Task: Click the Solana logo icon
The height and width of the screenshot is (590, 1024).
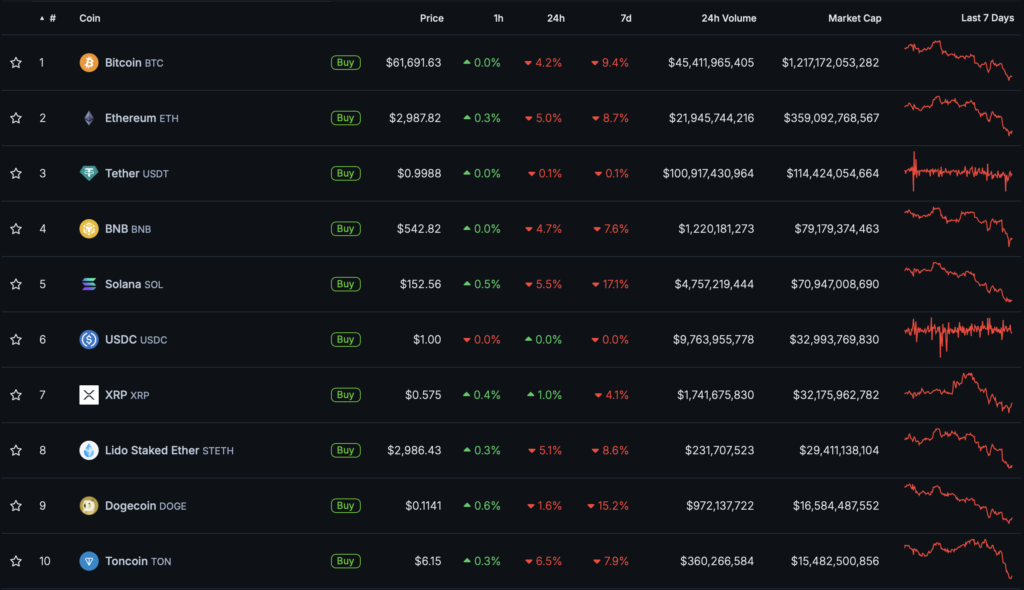Action: 89,284
